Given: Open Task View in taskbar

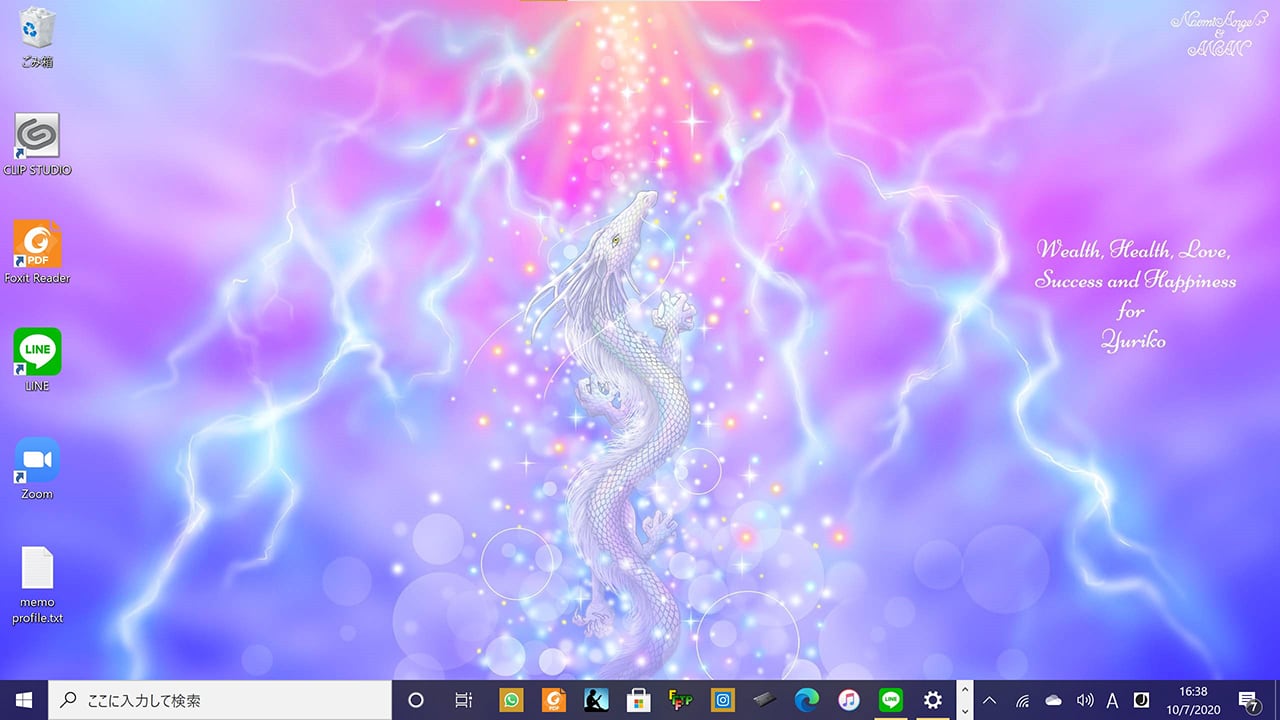Looking at the screenshot, I should (463, 700).
